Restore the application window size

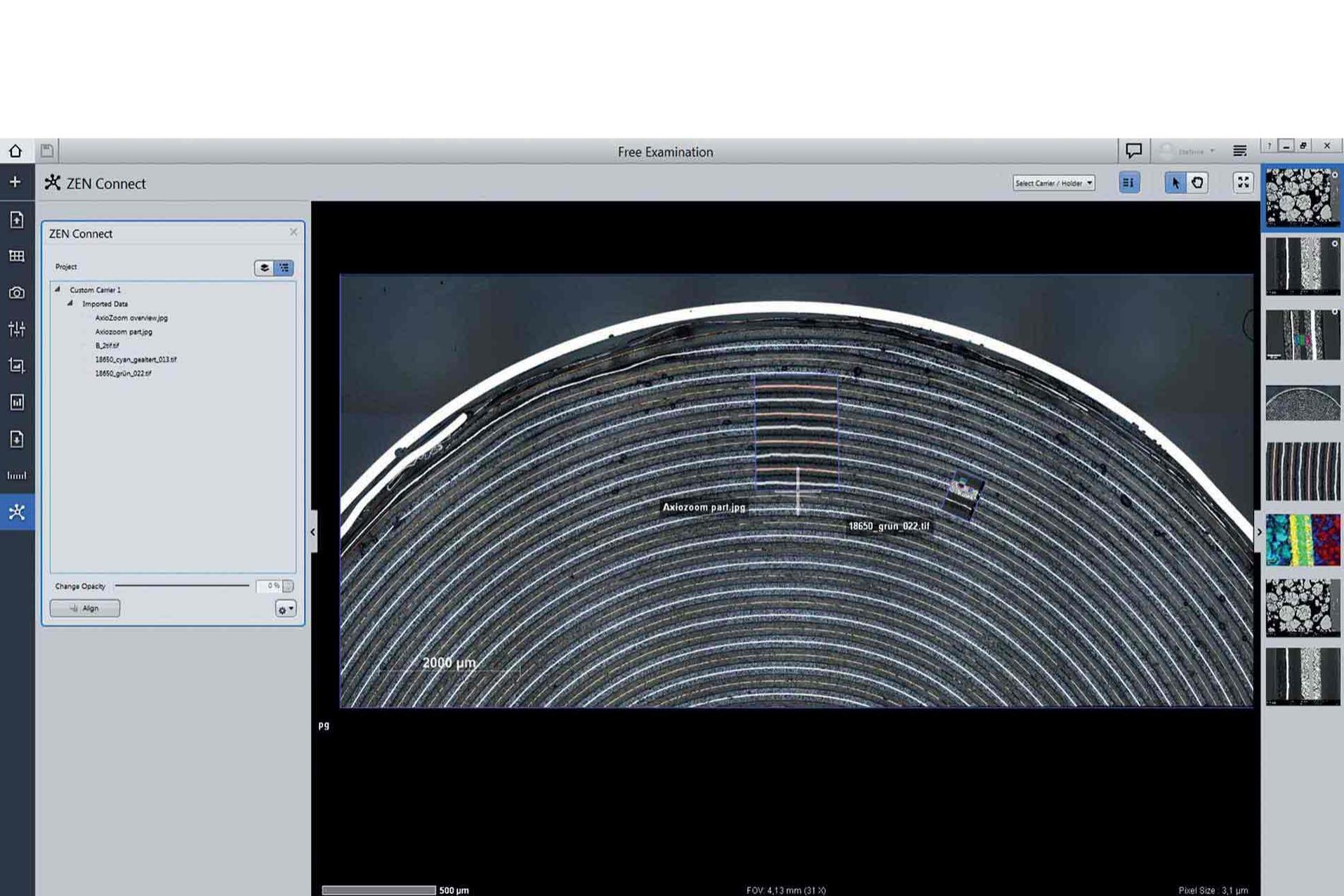pyautogui.click(x=1303, y=146)
